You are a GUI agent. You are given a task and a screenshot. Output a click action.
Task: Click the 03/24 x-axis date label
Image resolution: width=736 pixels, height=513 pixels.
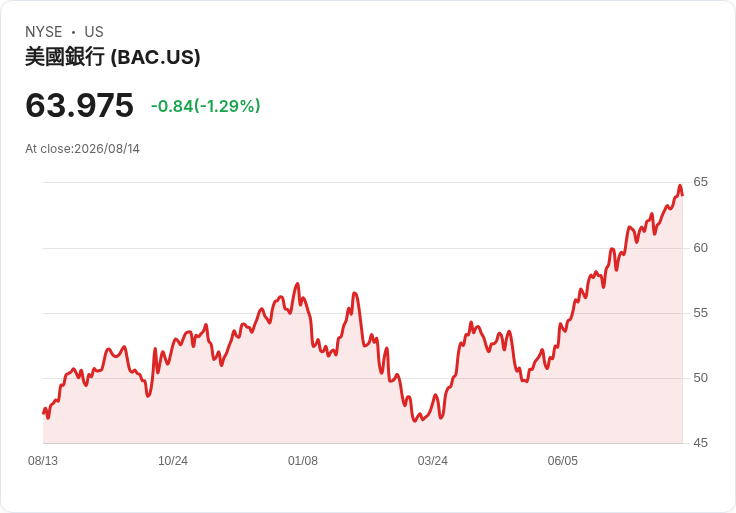432,461
